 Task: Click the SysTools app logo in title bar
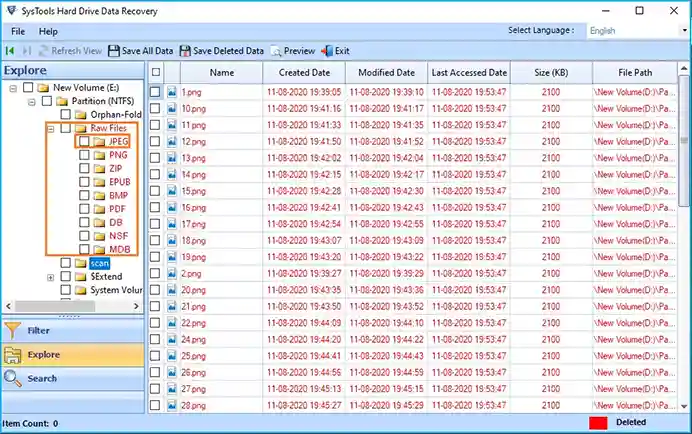click(11, 11)
